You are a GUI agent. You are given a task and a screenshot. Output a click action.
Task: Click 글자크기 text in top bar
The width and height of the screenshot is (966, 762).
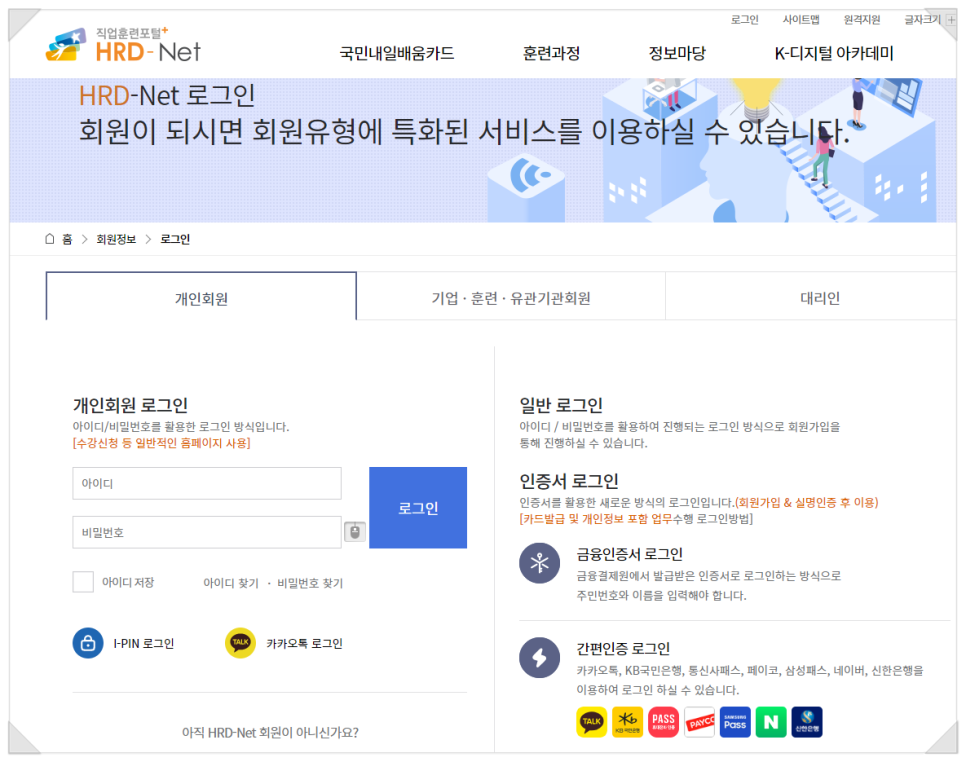pos(922,20)
